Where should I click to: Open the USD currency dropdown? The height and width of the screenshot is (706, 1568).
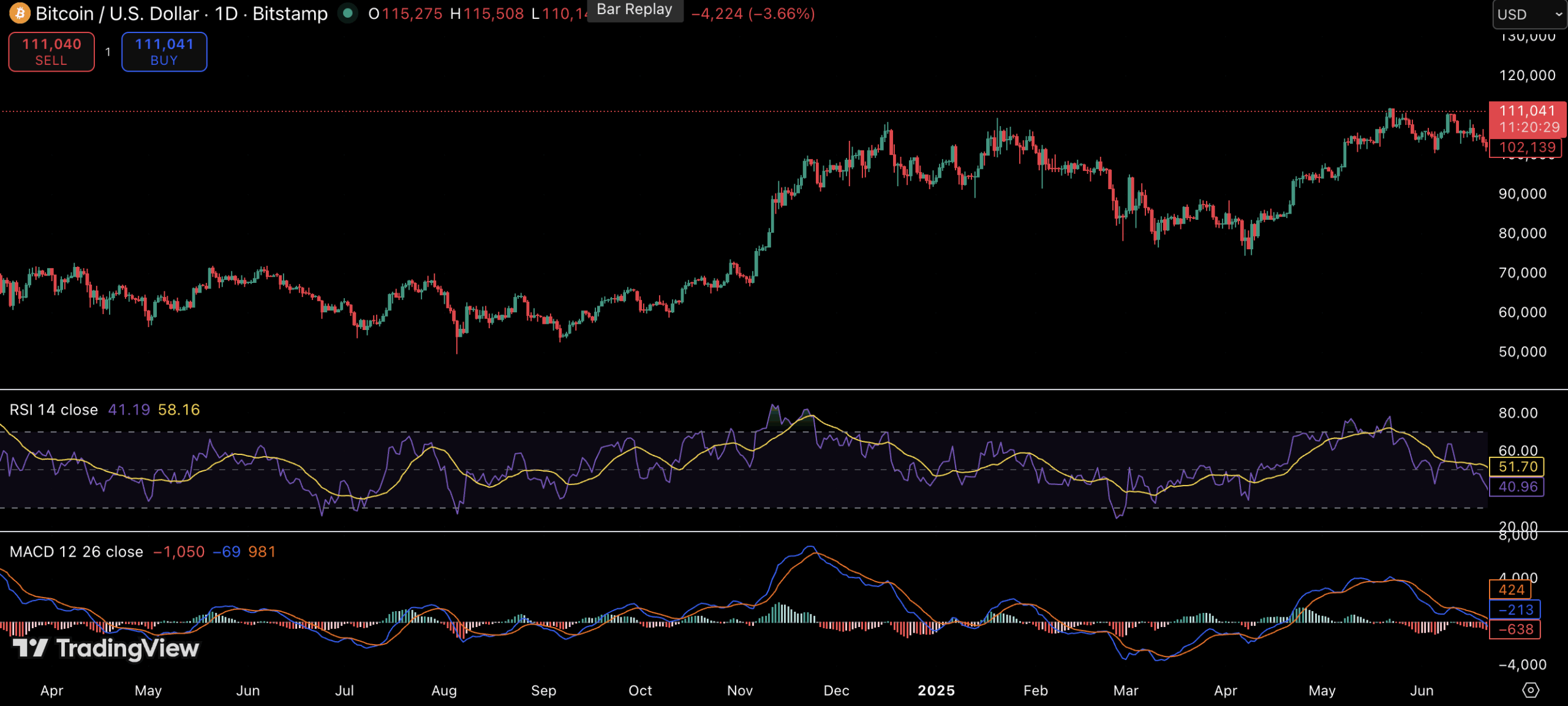click(x=1529, y=14)
